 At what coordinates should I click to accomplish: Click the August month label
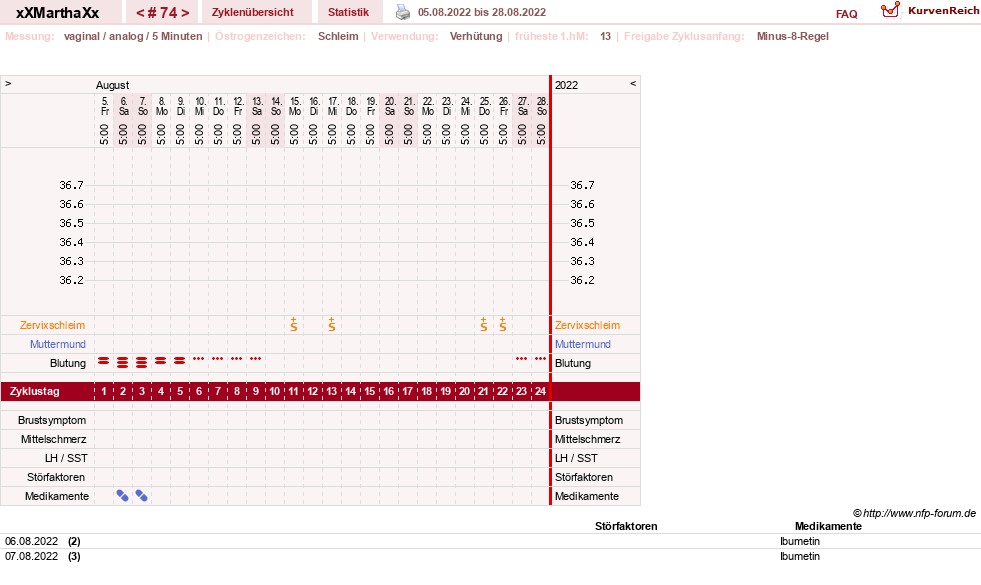[113, 85]
